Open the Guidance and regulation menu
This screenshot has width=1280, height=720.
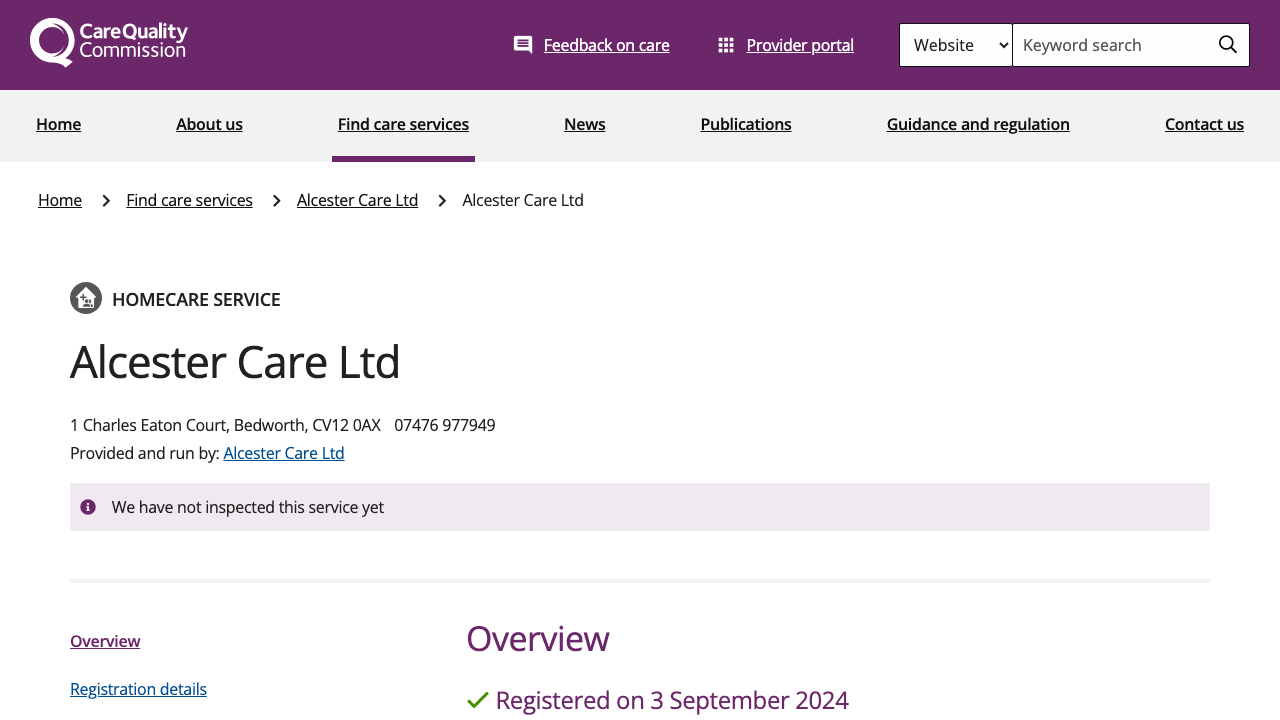click(x=978, y=122)
